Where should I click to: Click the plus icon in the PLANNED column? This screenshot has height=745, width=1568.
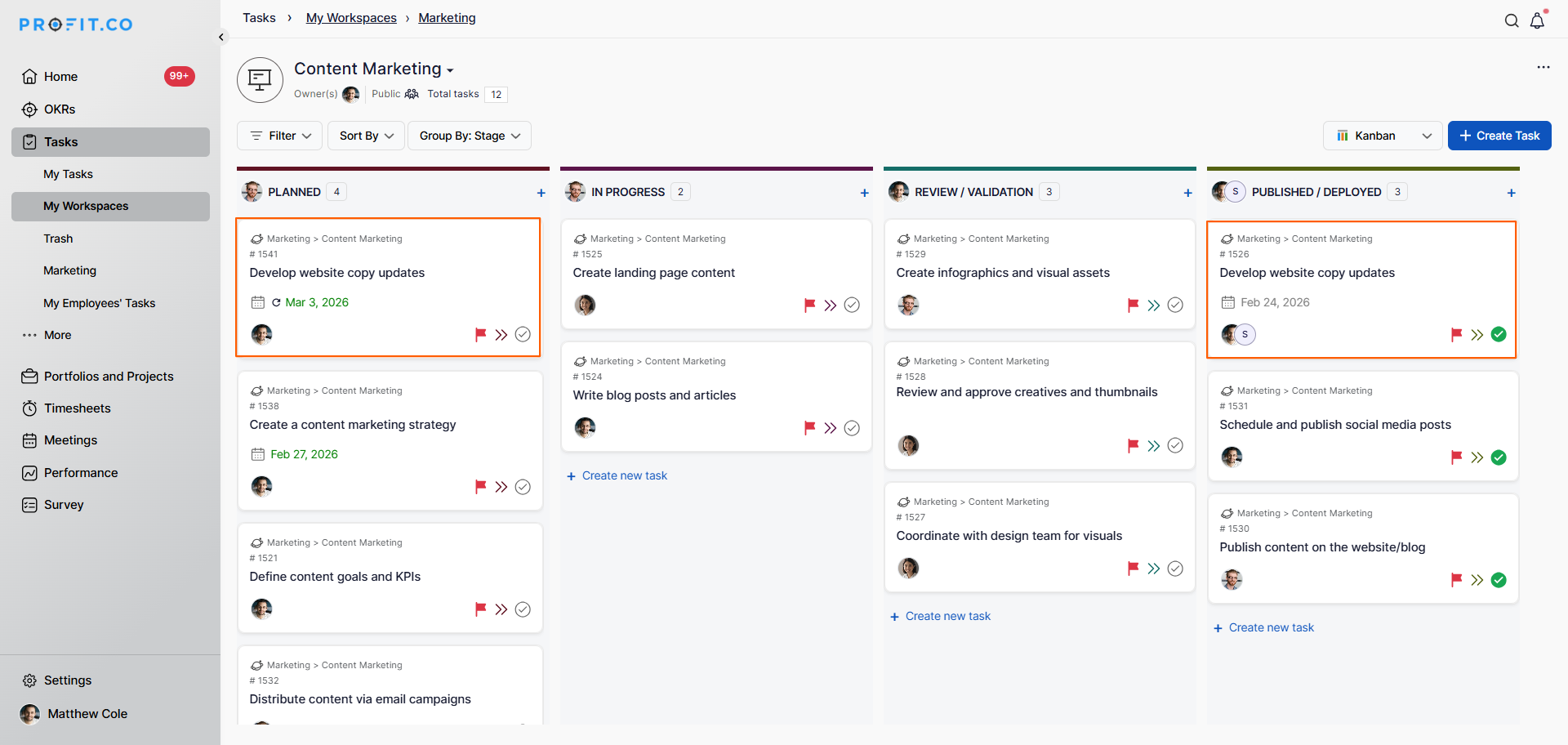[541, 193]
